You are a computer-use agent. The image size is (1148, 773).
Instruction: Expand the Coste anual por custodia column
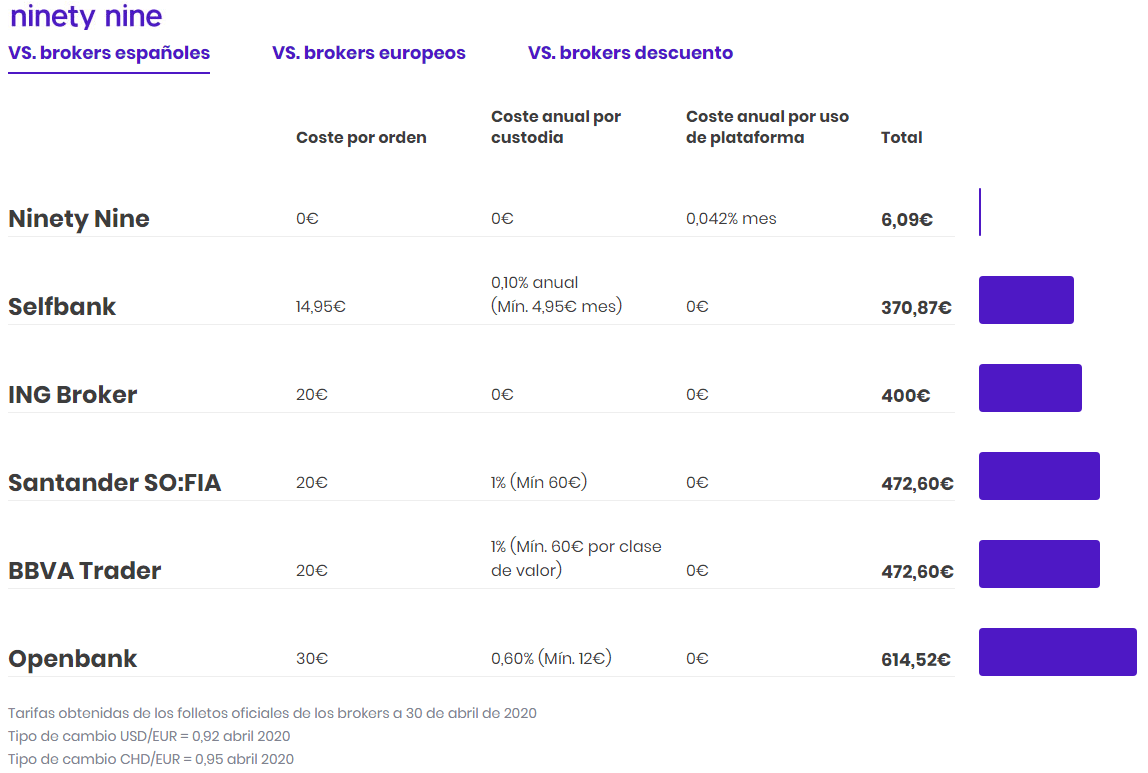[x=555, y=126]
